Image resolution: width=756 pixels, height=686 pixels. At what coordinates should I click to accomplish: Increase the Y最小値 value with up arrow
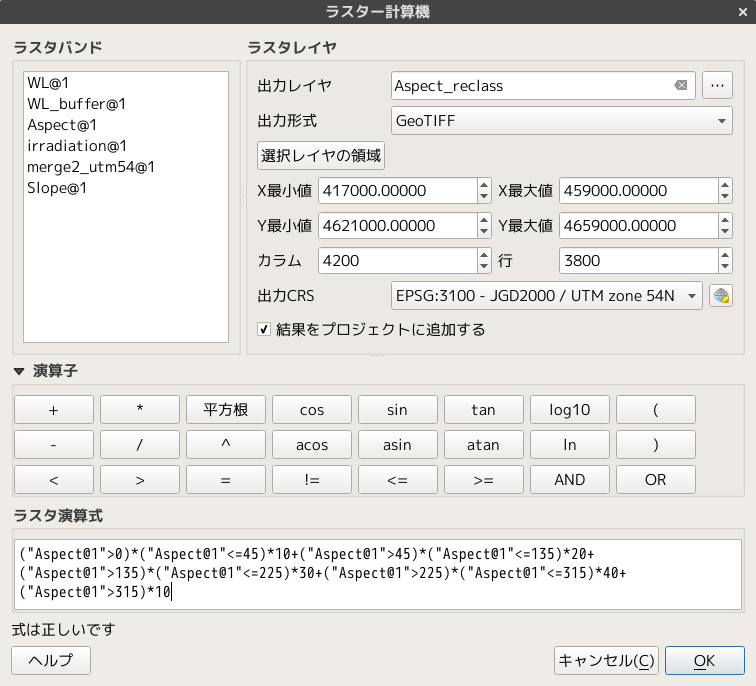484,219
